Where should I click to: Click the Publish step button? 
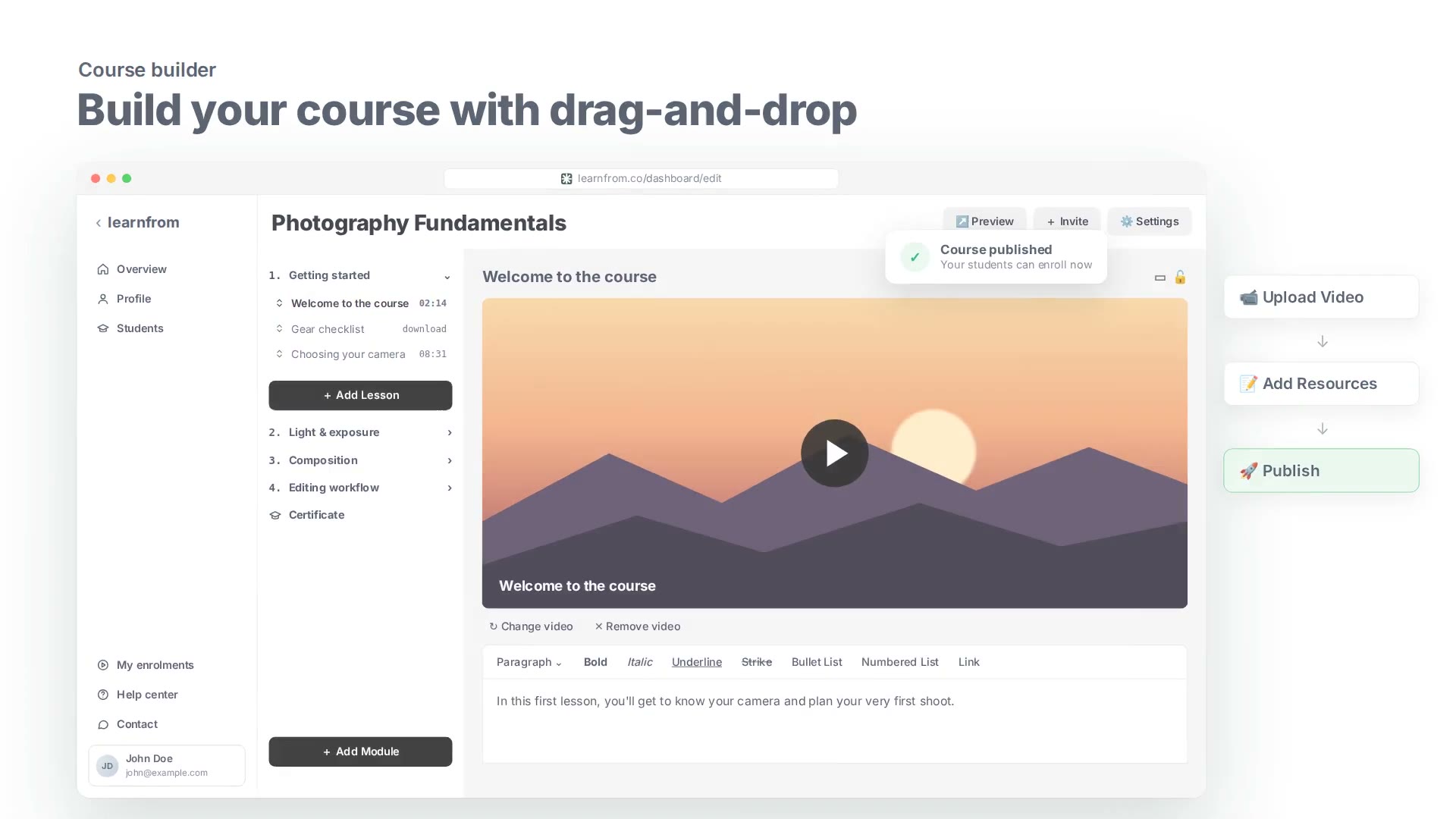click(x=1321, y=470)
